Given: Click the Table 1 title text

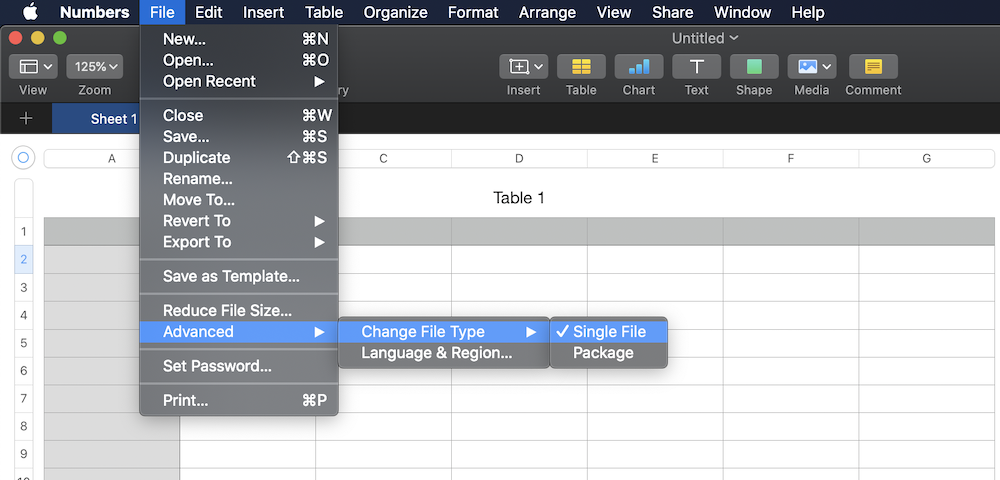Looking at the screenshot, I should [x=519, y=198].
